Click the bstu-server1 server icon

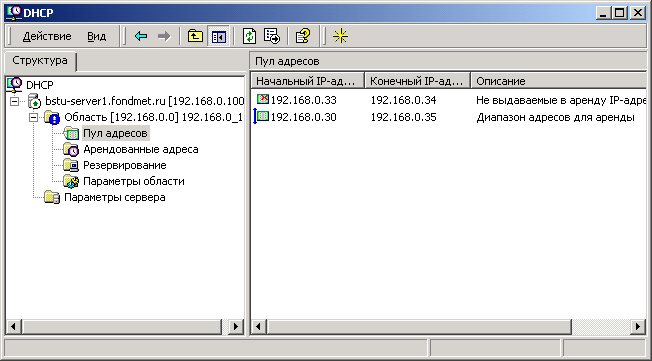[x=34, y=101]
